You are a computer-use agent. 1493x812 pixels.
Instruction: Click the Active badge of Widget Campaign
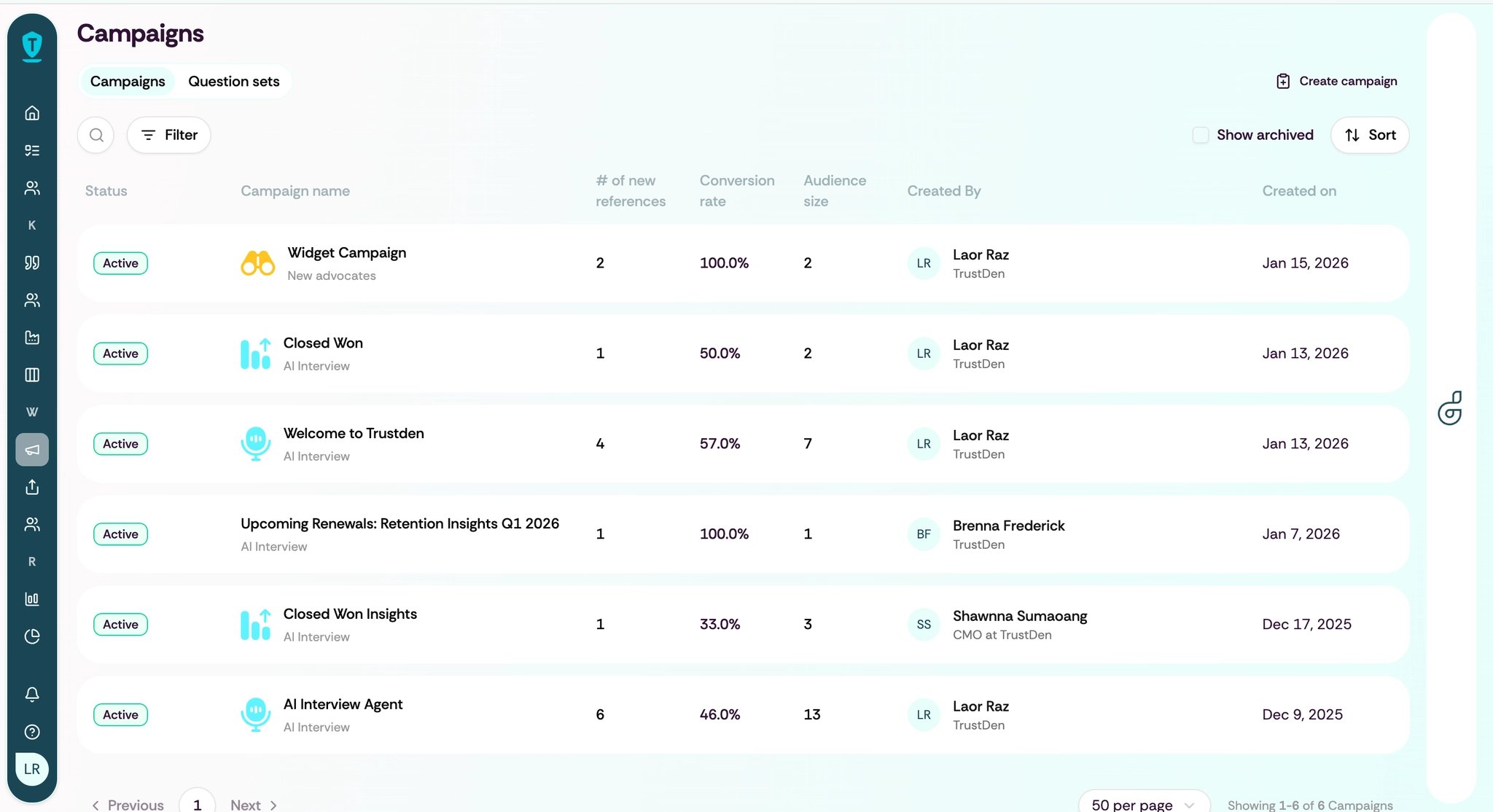coord(120,263)
